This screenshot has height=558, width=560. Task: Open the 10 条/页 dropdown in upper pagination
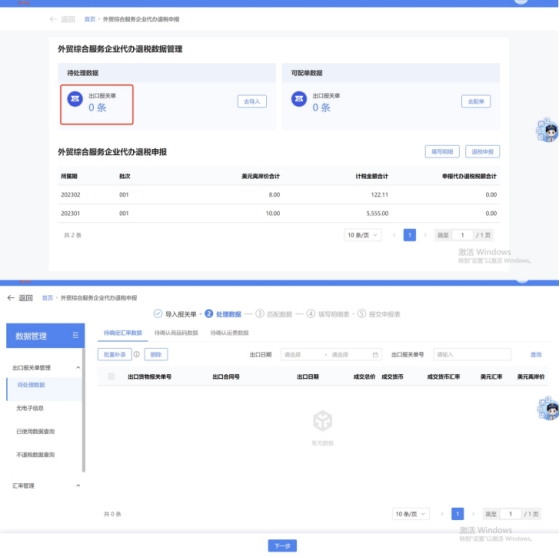tap(362, 235)
